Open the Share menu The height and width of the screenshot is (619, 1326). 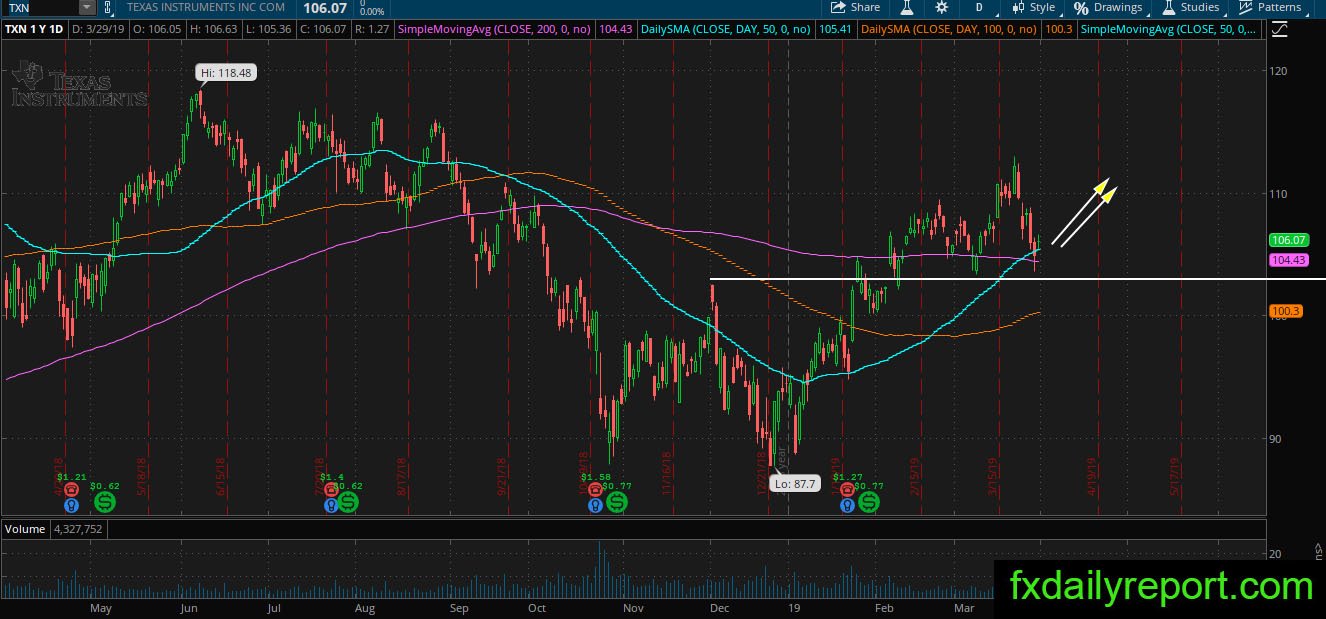pyautogui.click(x=856, y=7)
